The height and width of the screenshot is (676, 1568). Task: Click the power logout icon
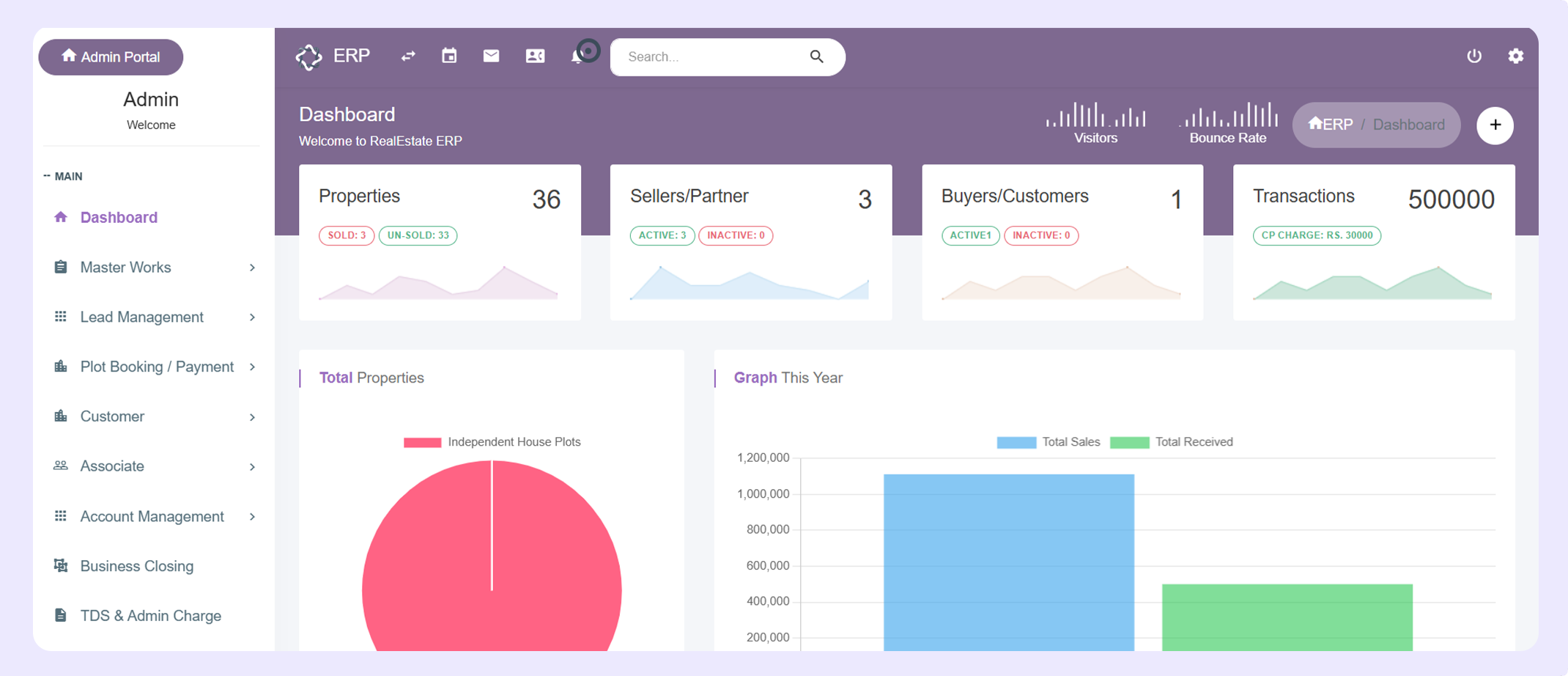click(1474, 56)
